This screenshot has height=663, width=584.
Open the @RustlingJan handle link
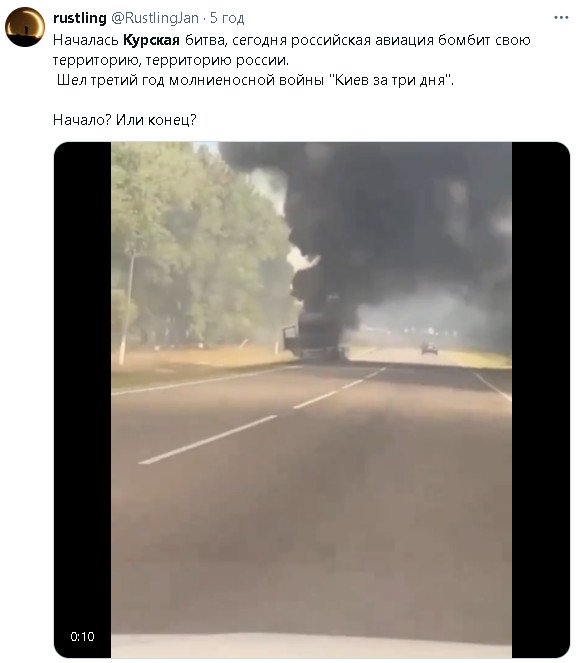coord(155,18)
